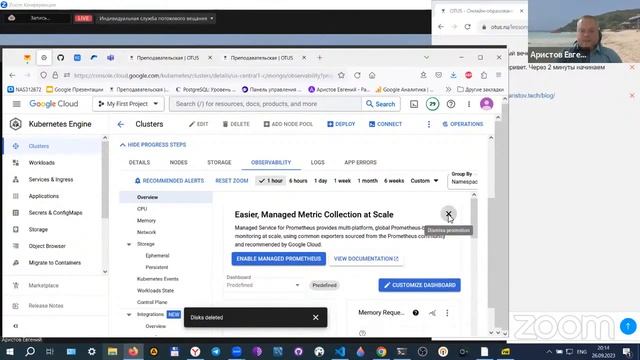Switch to the Nodes tab
This screenshot has height=360, width=640.
tap(178, 162)
